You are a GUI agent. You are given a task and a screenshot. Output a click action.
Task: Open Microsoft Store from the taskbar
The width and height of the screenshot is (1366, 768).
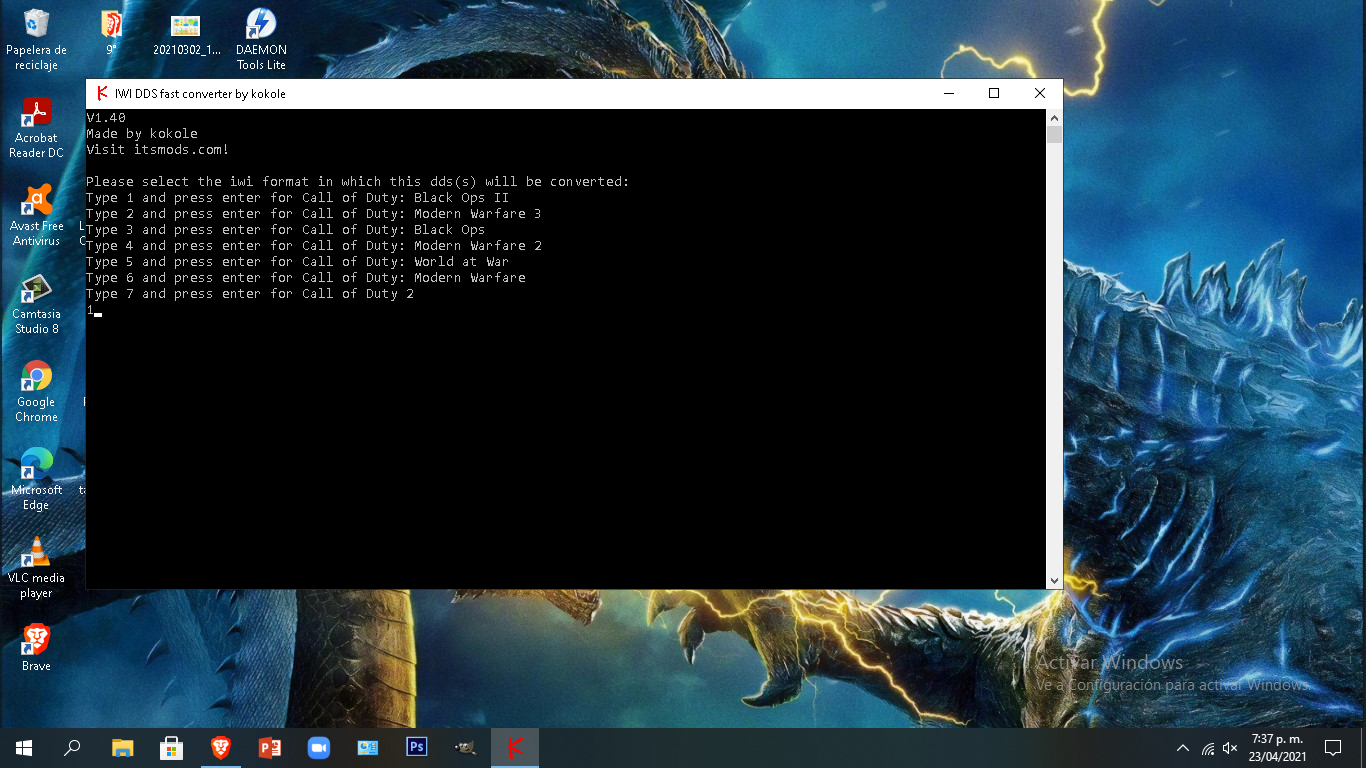coord(171,747)
